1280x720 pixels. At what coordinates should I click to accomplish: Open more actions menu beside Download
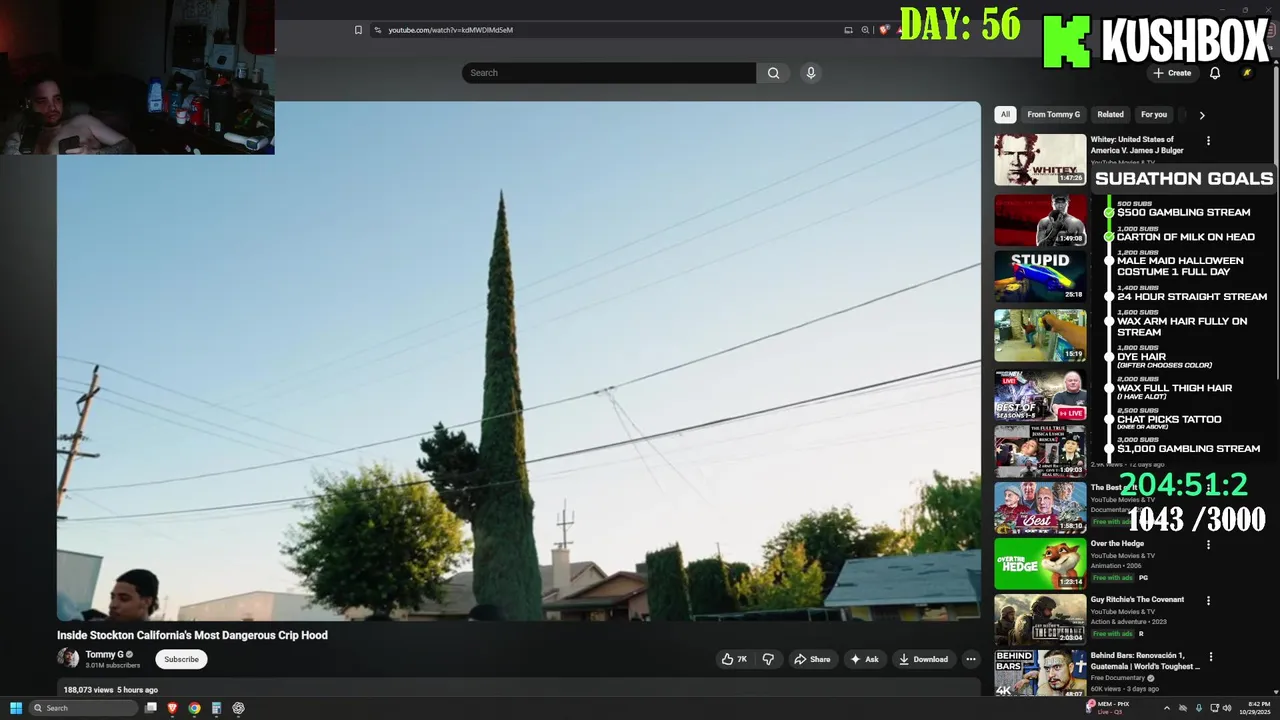pyautogui.click(x=970, y=659)
